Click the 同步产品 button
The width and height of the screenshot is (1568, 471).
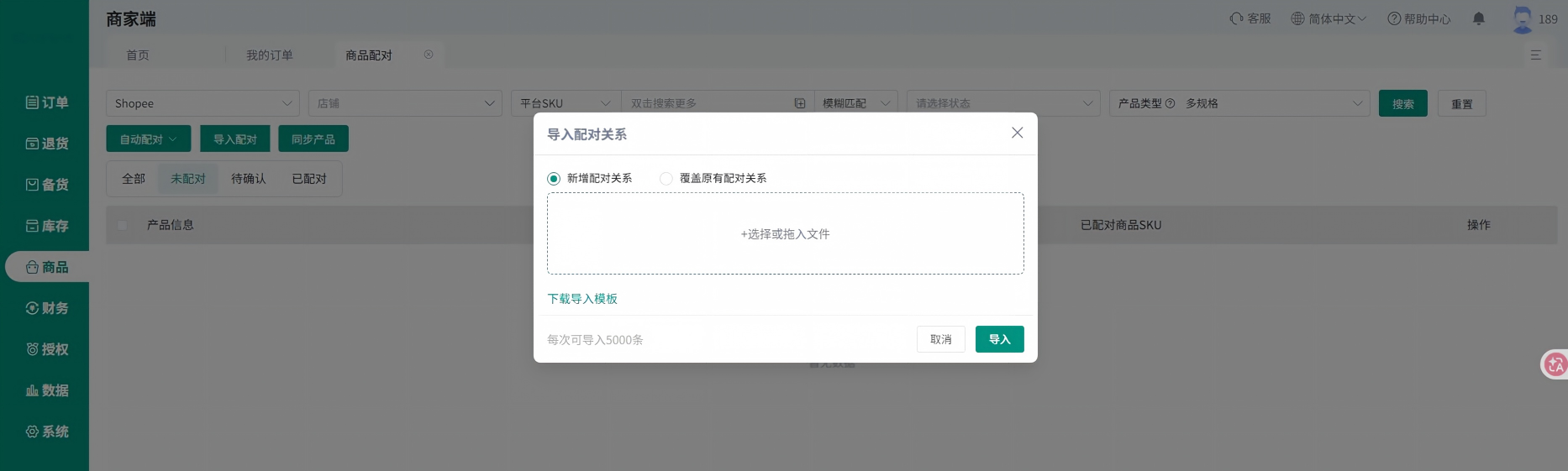pyautogui.click(x=313, y=139)
